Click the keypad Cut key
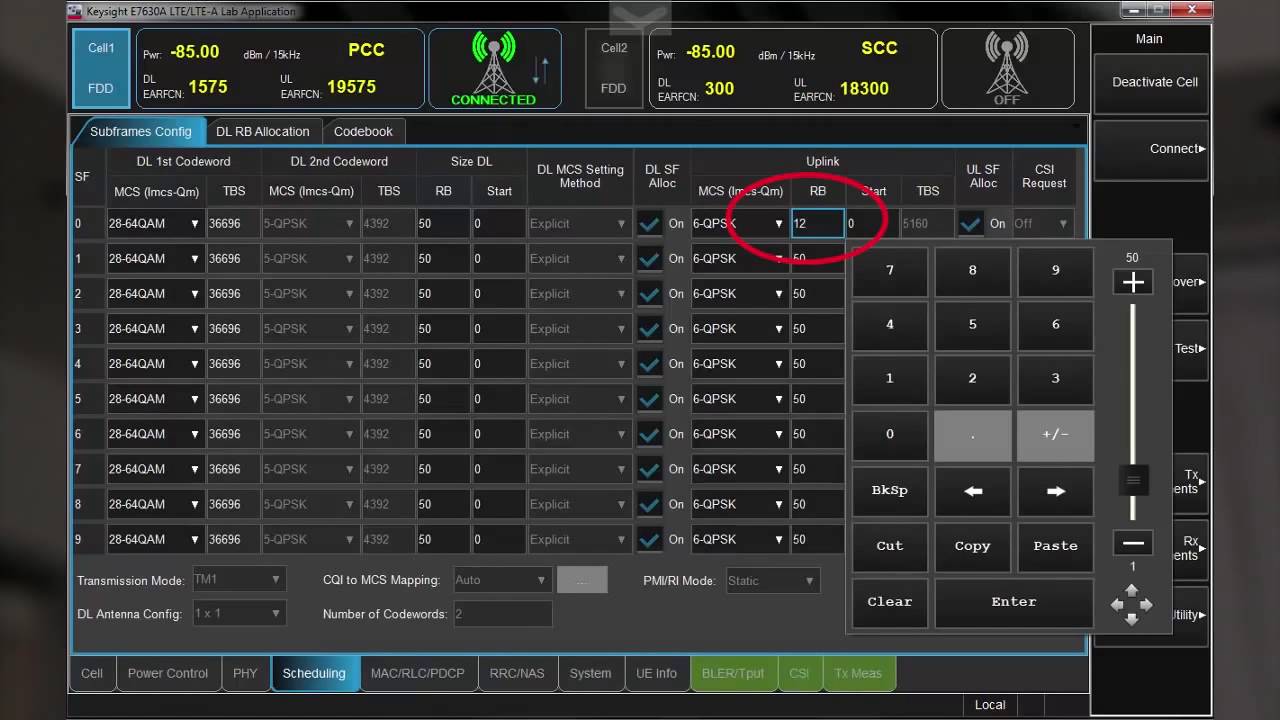The image size is (1280, 720). 889,546
